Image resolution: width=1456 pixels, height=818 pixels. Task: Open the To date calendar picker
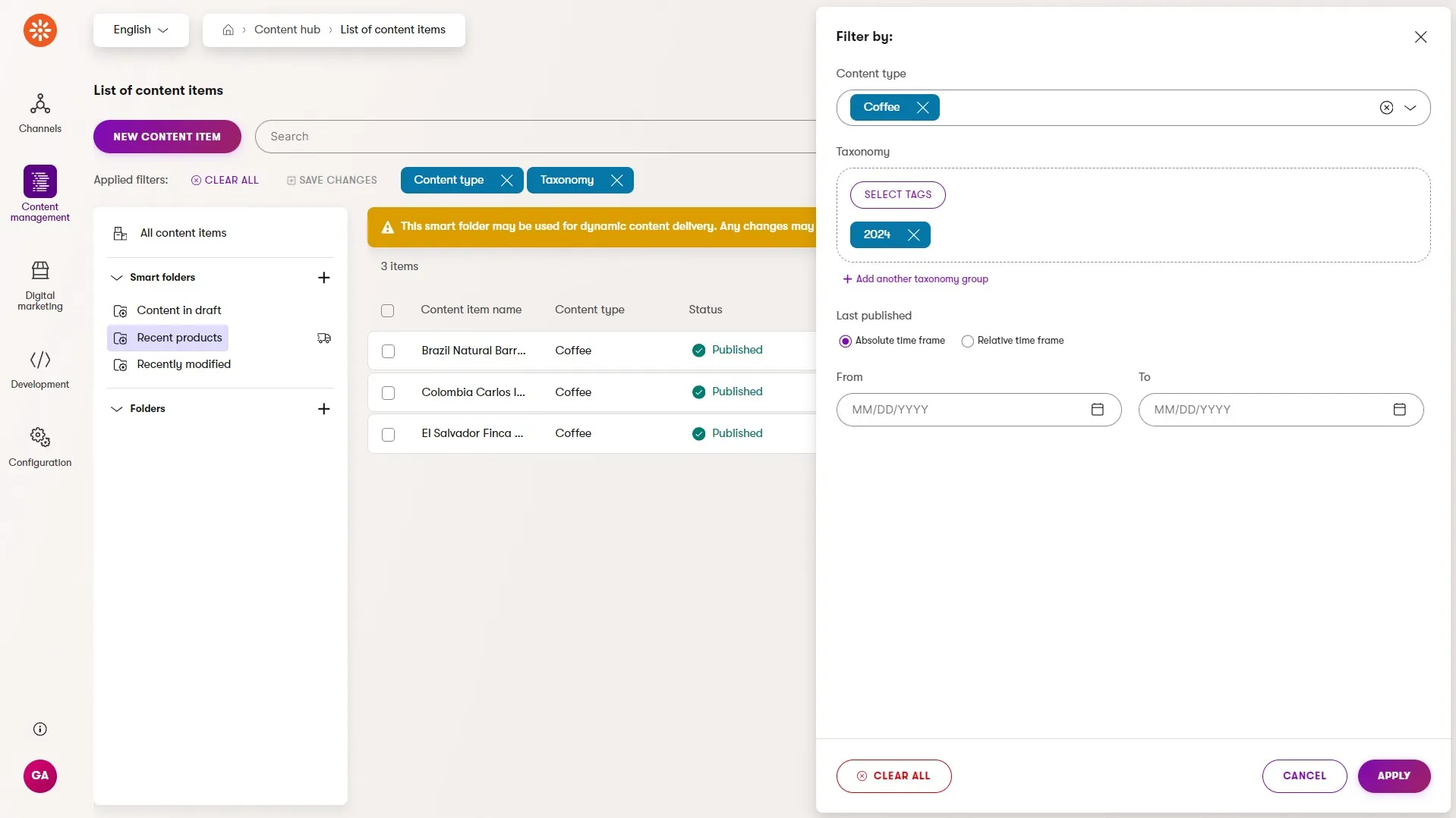[1399, 409]
